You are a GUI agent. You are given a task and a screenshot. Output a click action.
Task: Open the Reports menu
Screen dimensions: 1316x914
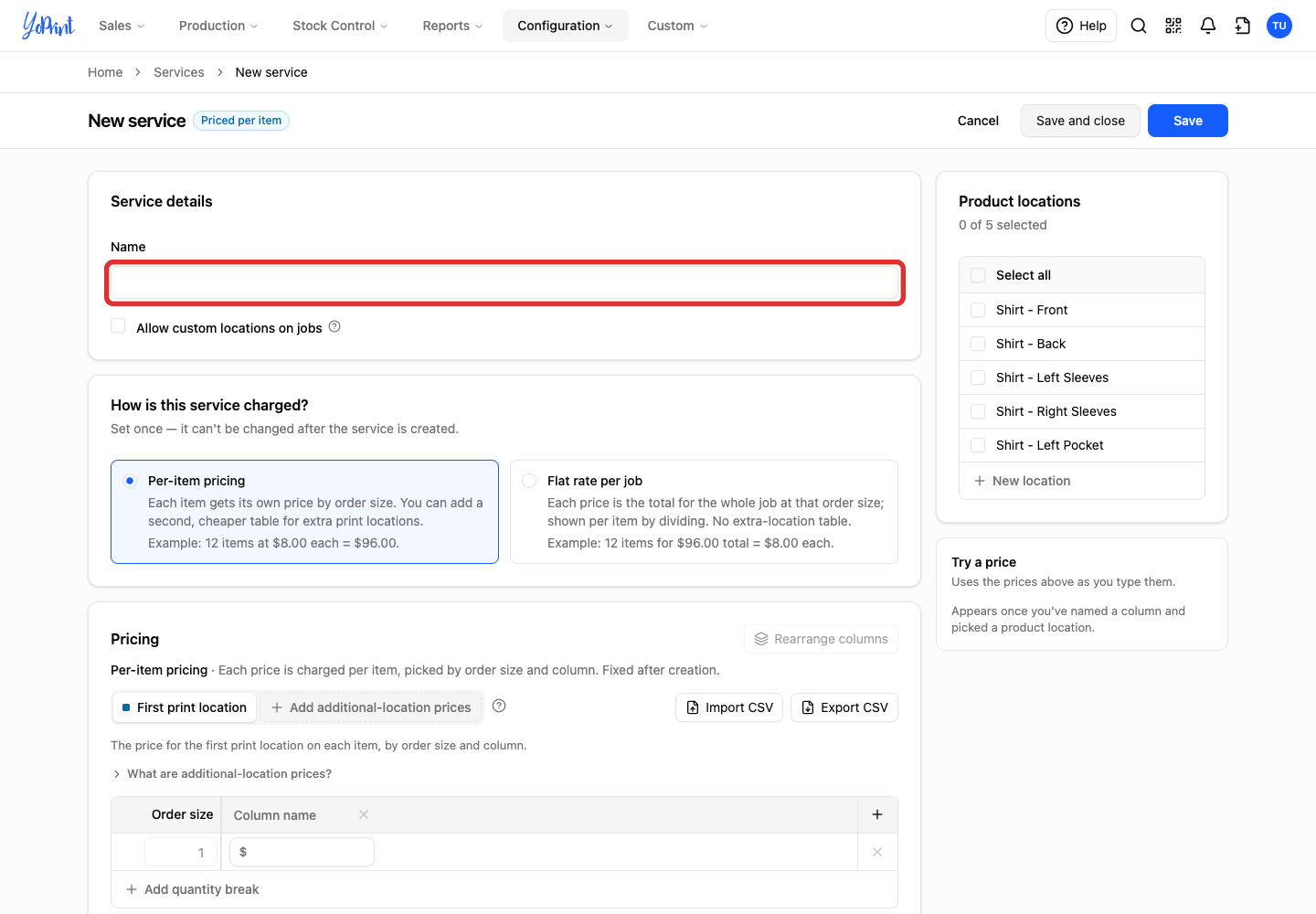452,26
